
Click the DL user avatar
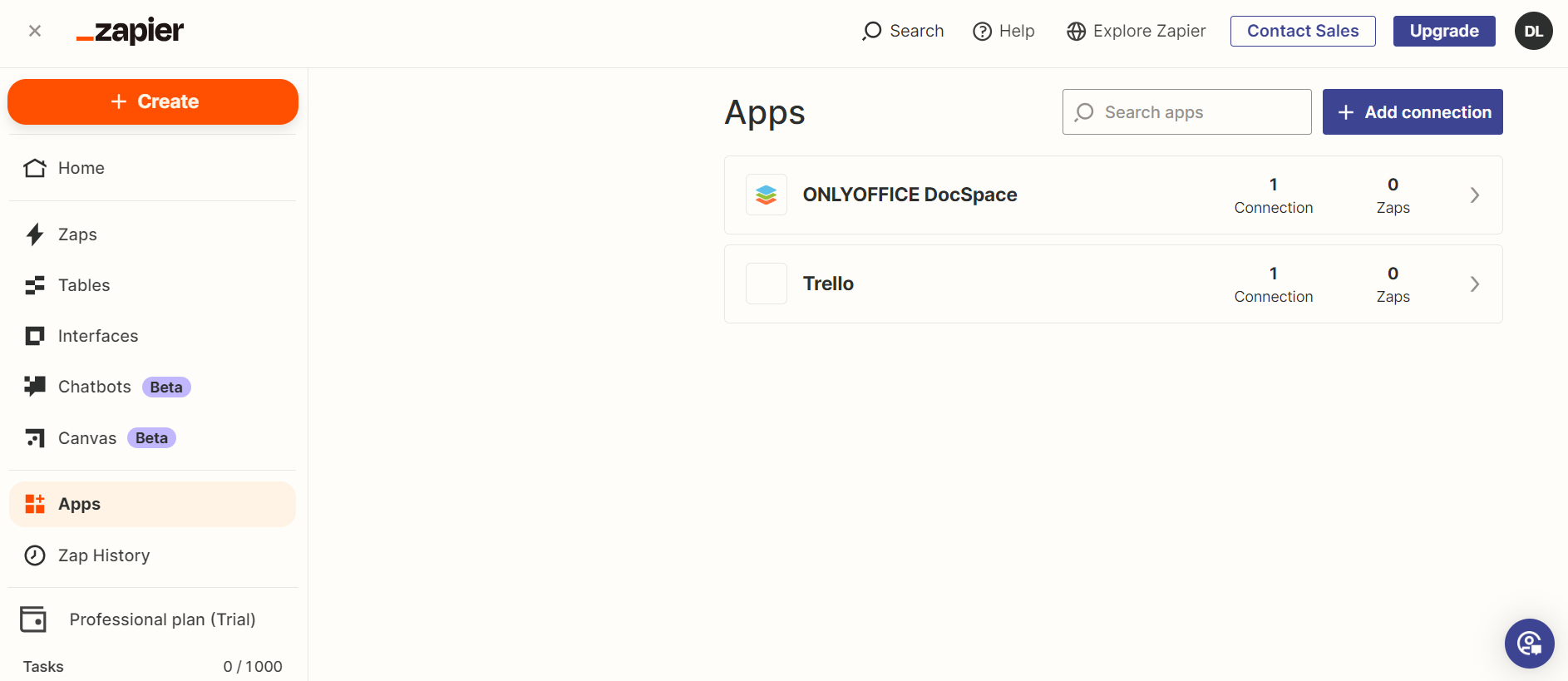(1533, 32)
